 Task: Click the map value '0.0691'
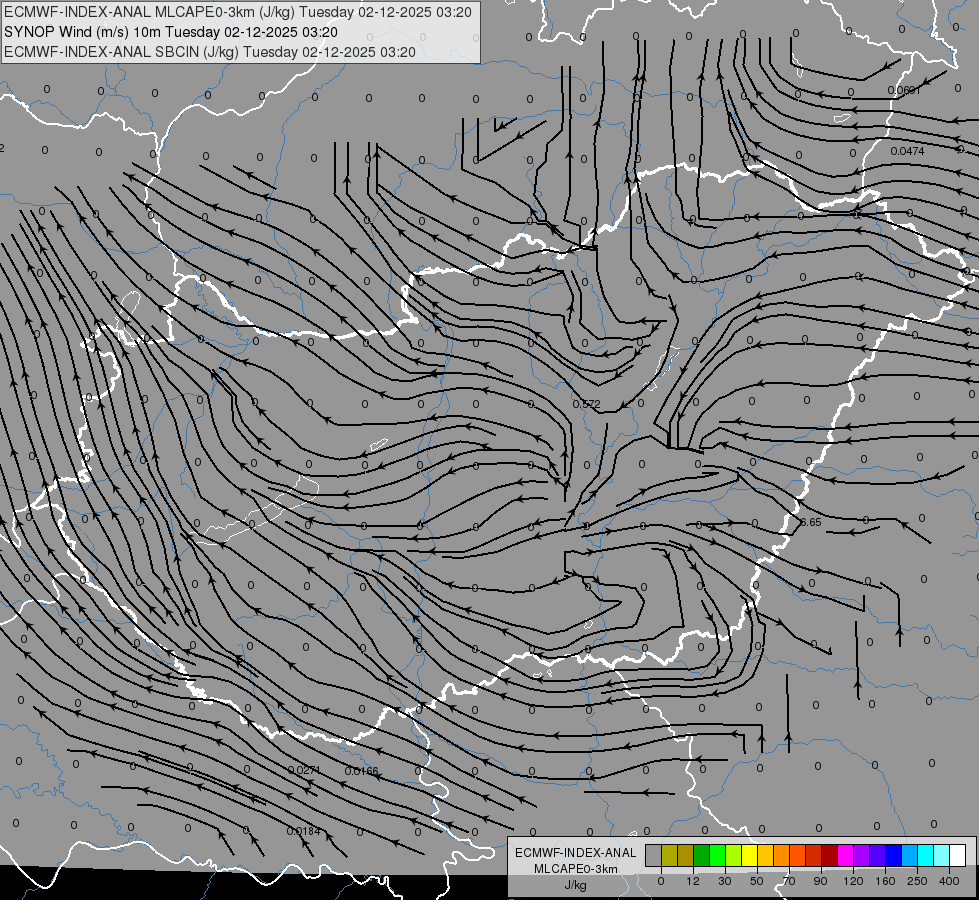(x=904, y=91)
